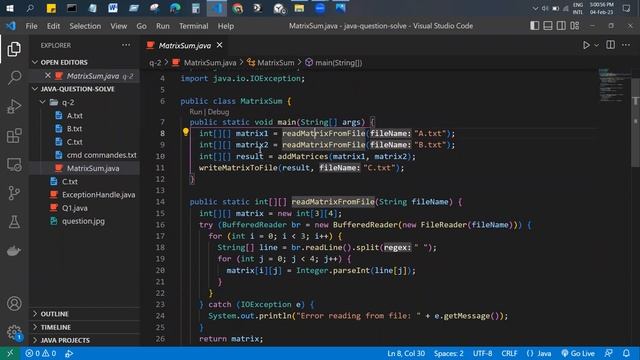Open Windows Start menu

[9, 8]
